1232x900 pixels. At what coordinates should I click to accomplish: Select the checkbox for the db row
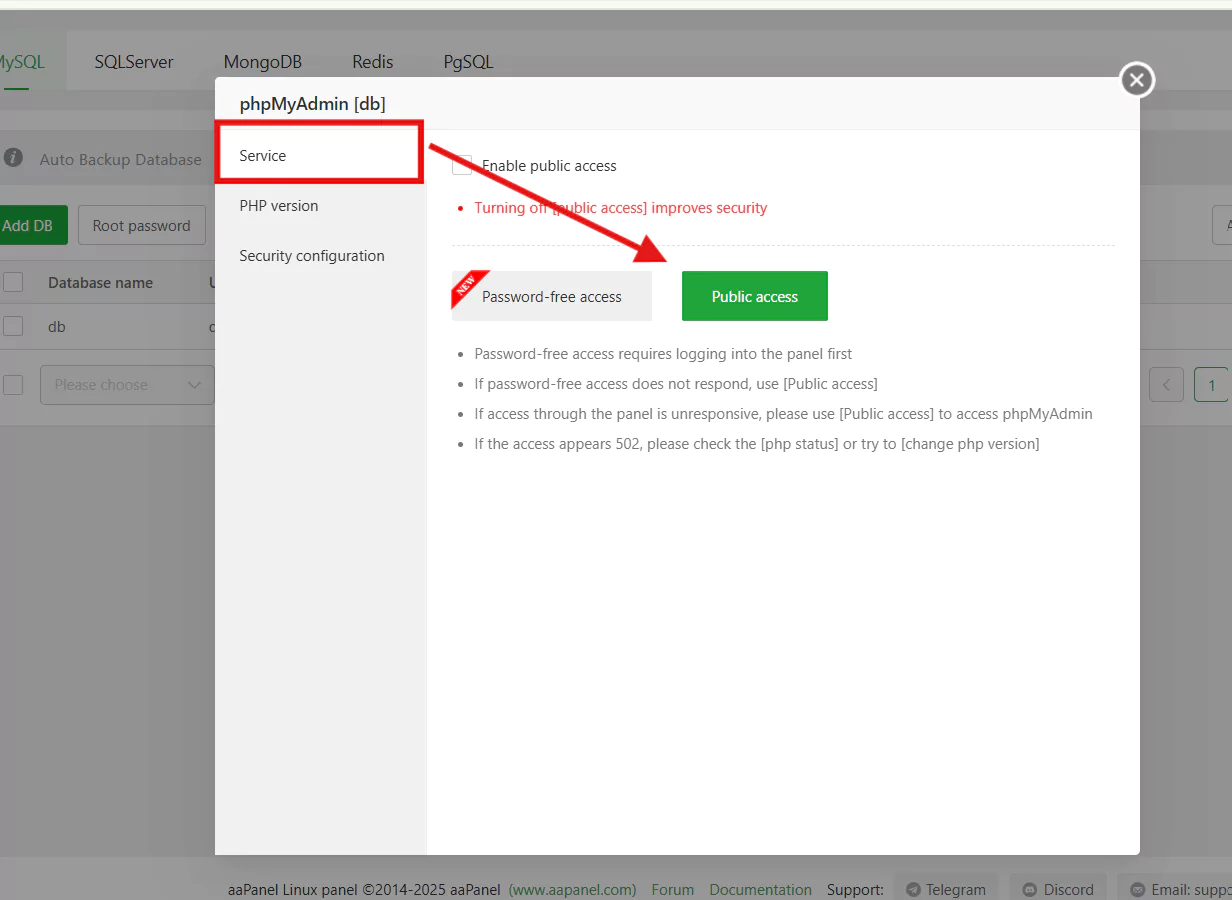13,326
